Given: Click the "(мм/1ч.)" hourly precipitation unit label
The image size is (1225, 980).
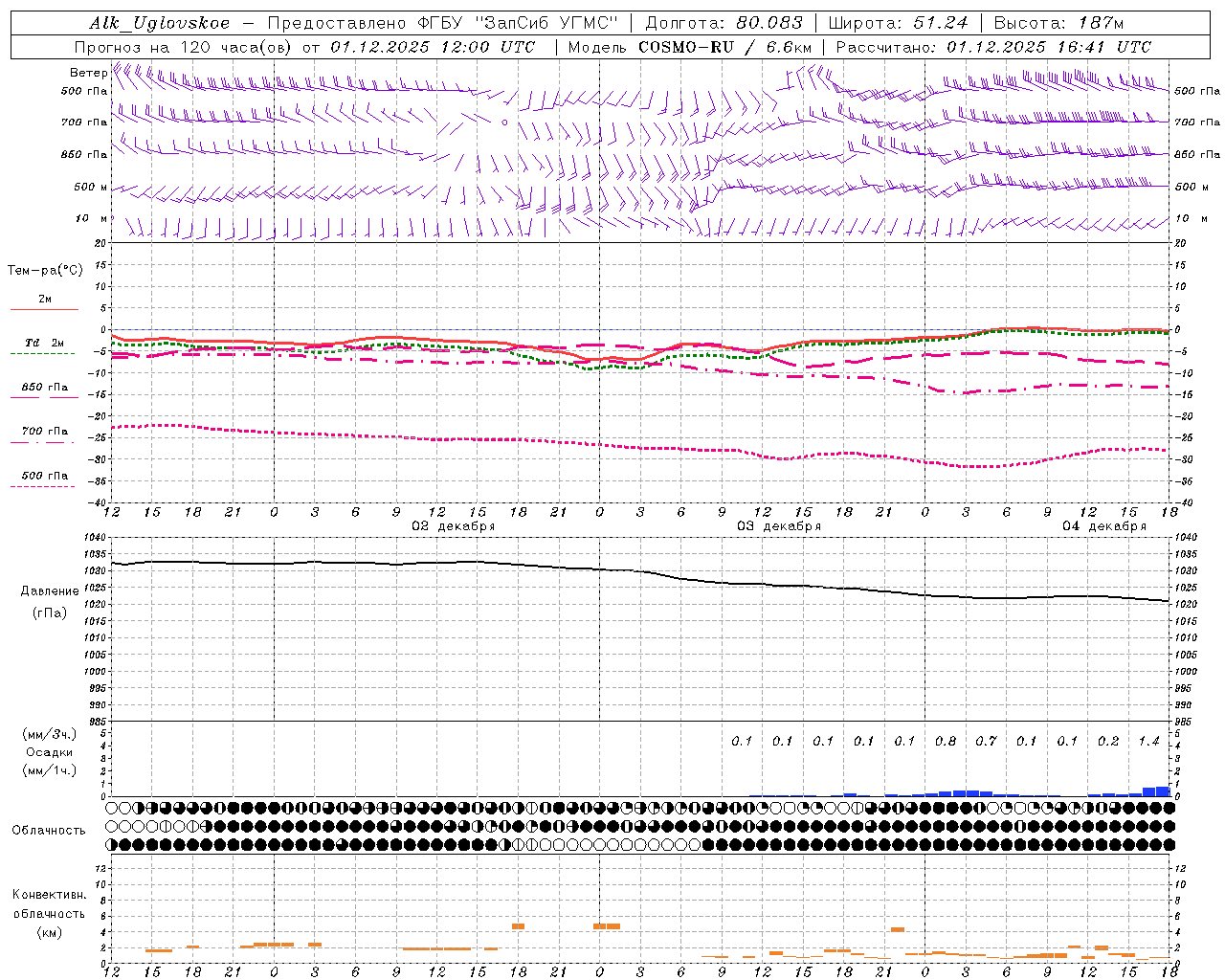Looking at the screenshot, I should [50, 770].
